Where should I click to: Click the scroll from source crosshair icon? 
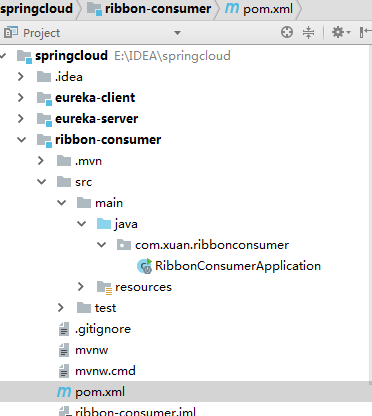click(287, 32)
